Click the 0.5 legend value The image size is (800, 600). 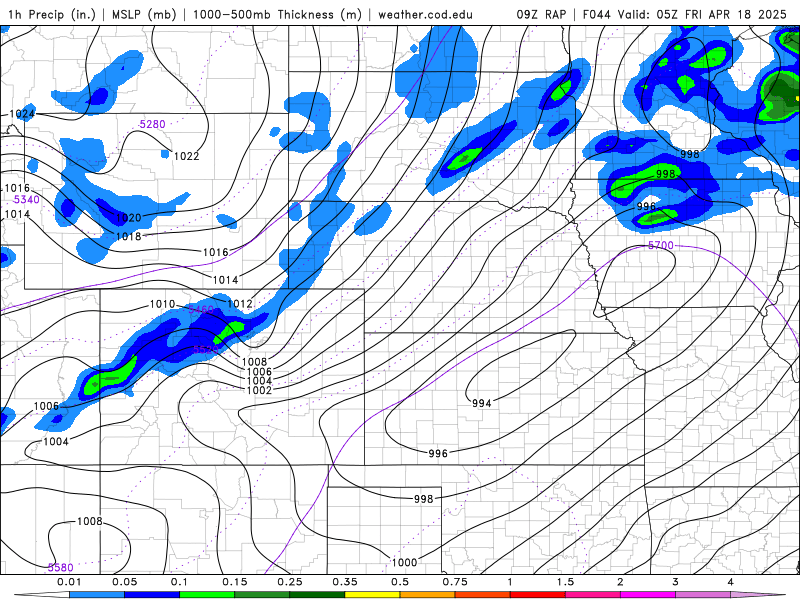point(400,582)
